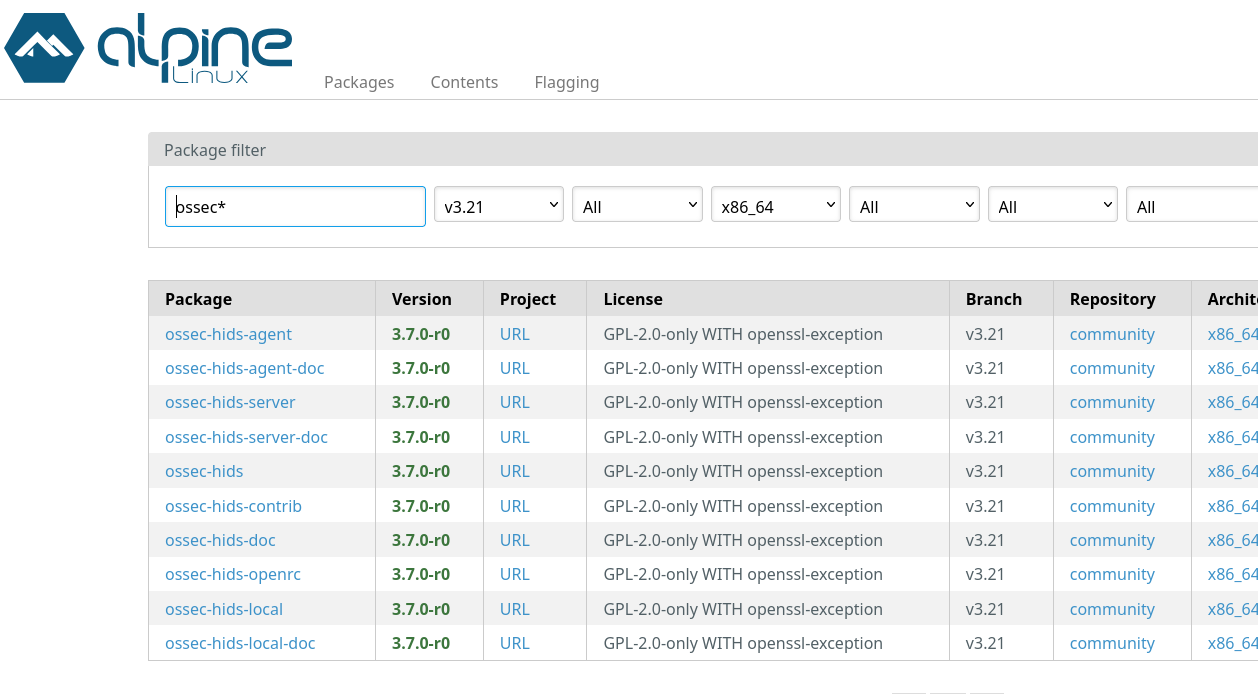The height and width of the screenshot is (694, 1258).
Task: Open community repository link for ossec-hids-server-doc
Action: click(1112, 437)
